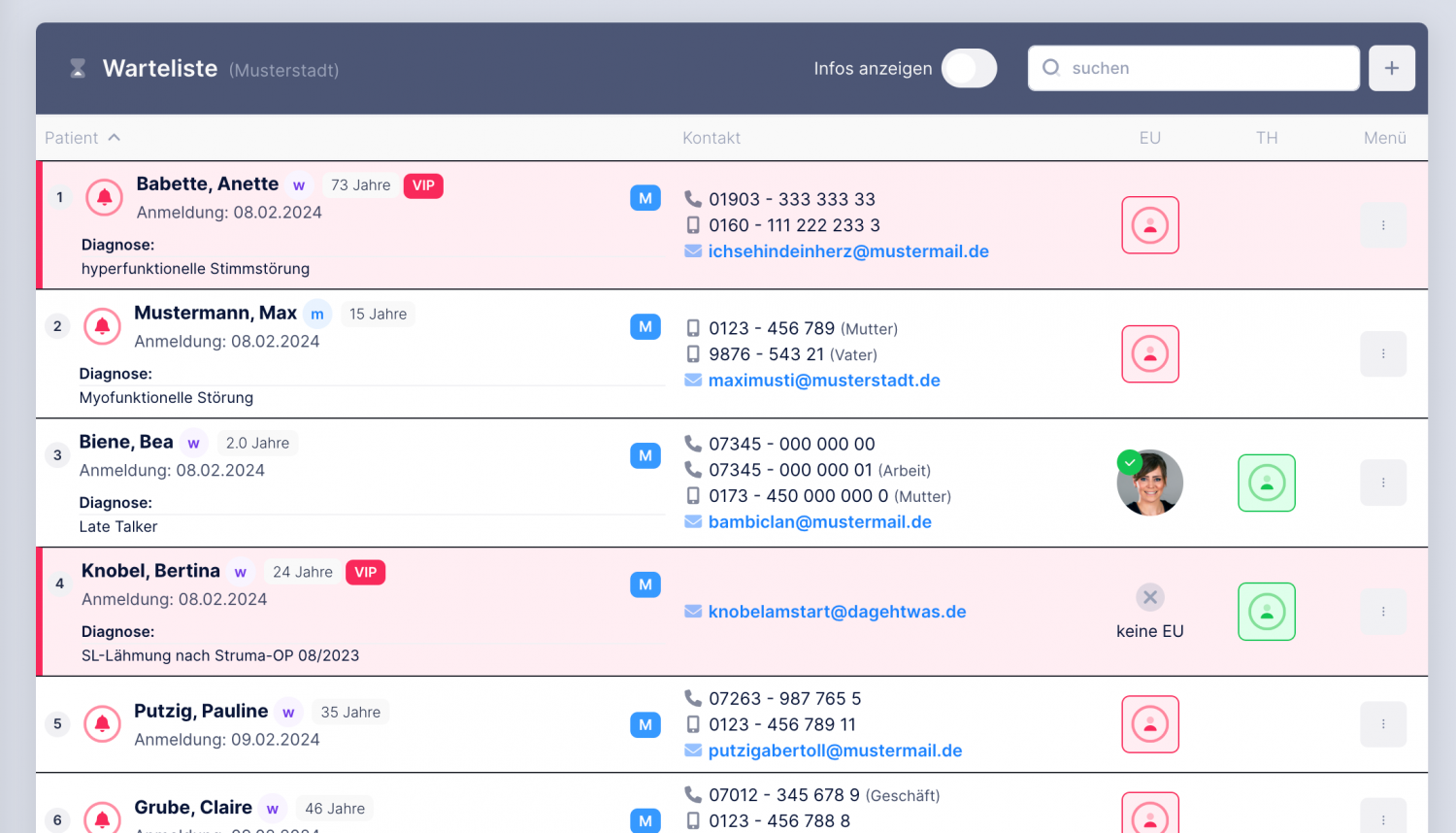1456x833 pixels.
Task: Select patient name Knobel, Bertina
Action: pos(150,571)
